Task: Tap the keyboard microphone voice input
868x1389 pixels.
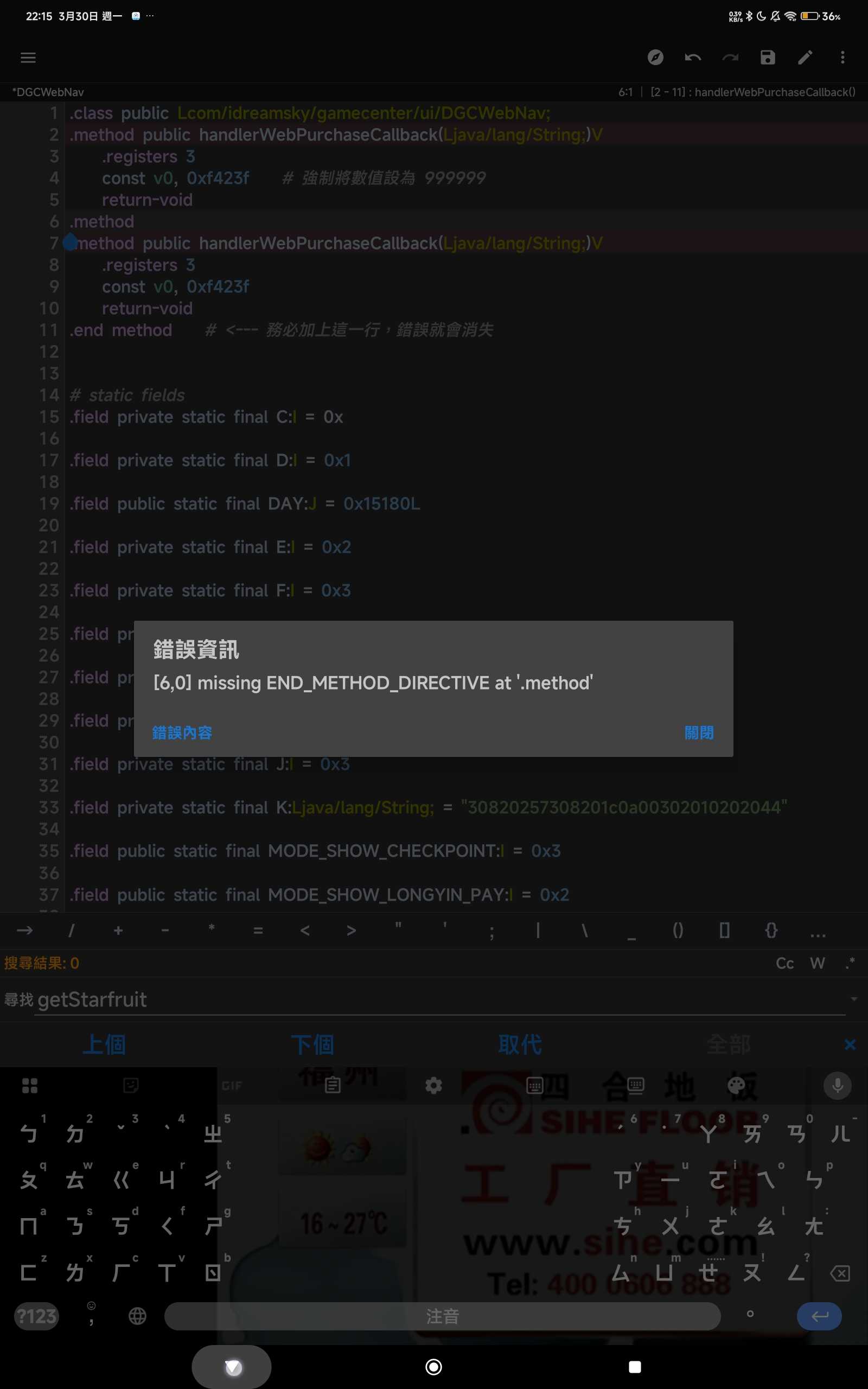Action: [837, 1085]
